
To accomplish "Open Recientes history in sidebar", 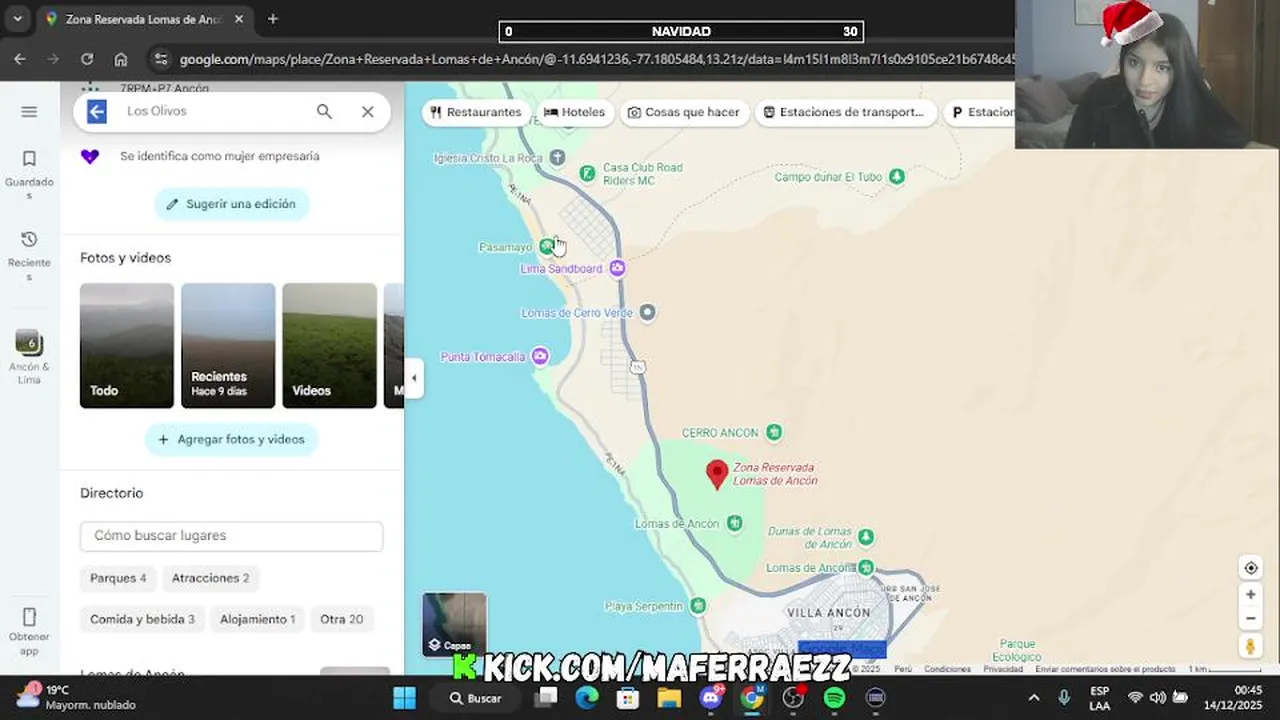I will click(29, 256).
